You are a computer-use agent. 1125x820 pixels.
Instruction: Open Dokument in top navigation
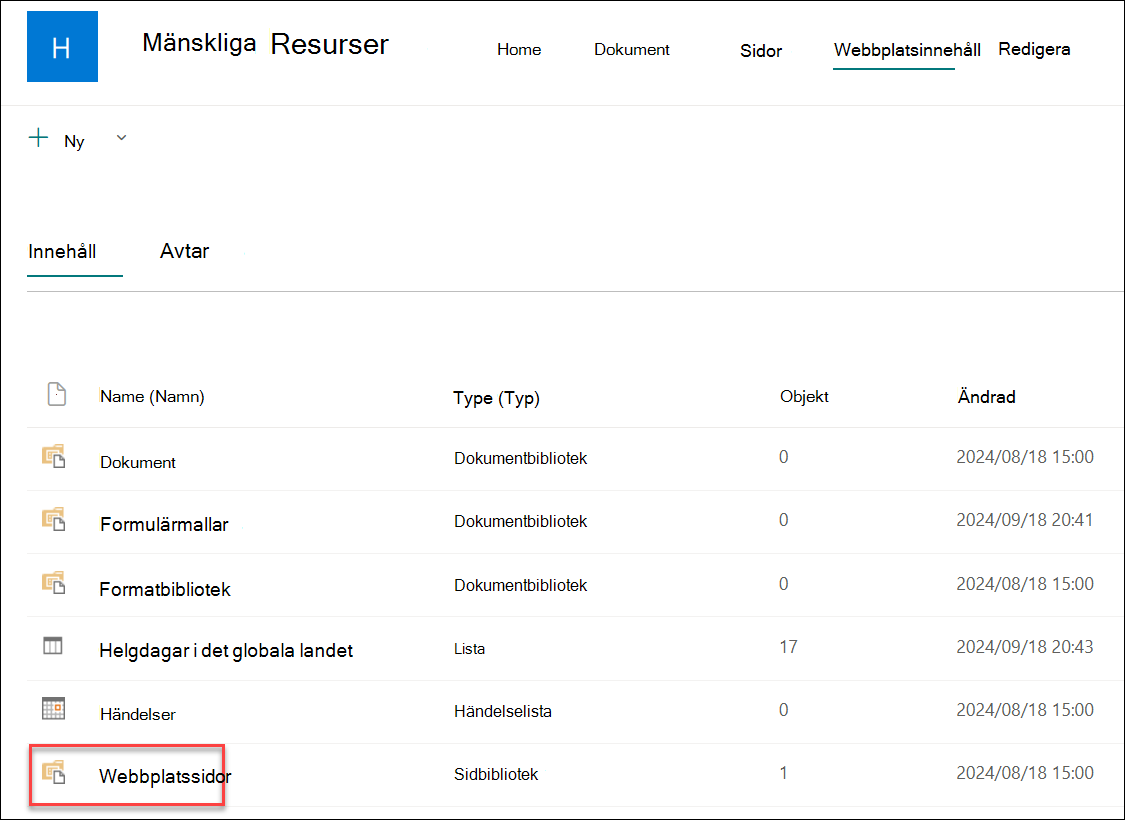click(632, 50)
